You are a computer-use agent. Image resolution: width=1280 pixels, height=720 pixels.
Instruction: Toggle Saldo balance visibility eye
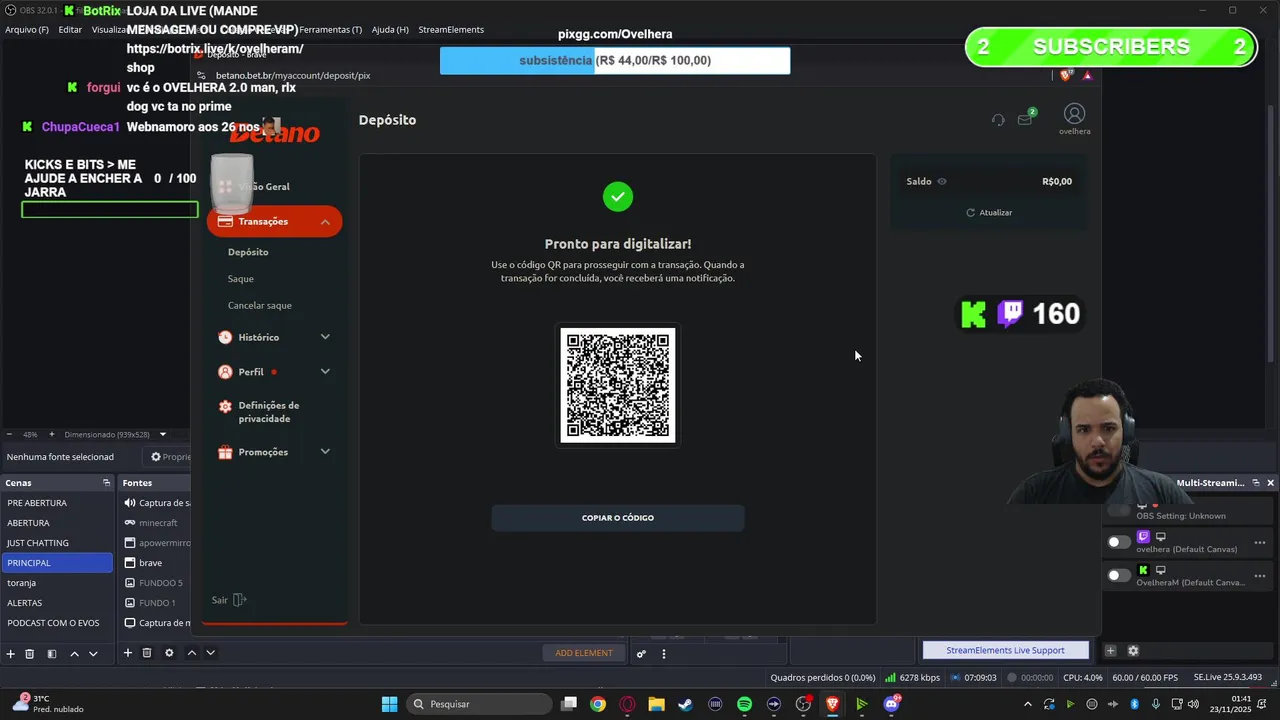[x=942, y=181]
